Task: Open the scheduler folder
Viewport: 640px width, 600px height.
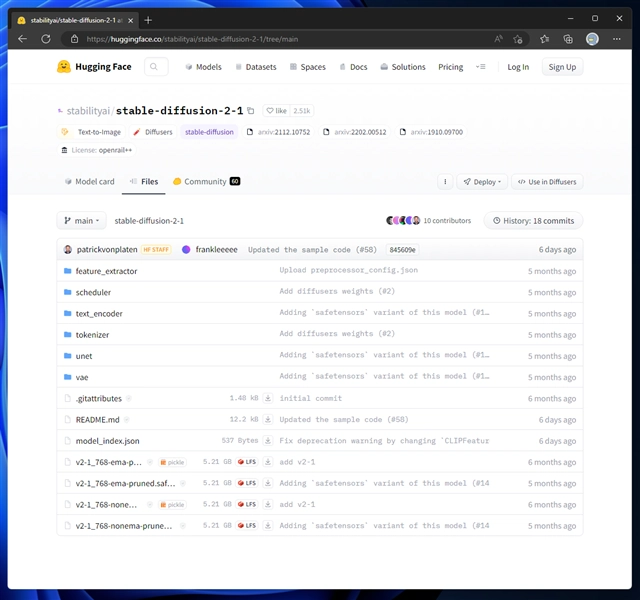Action: coord(93,292)
